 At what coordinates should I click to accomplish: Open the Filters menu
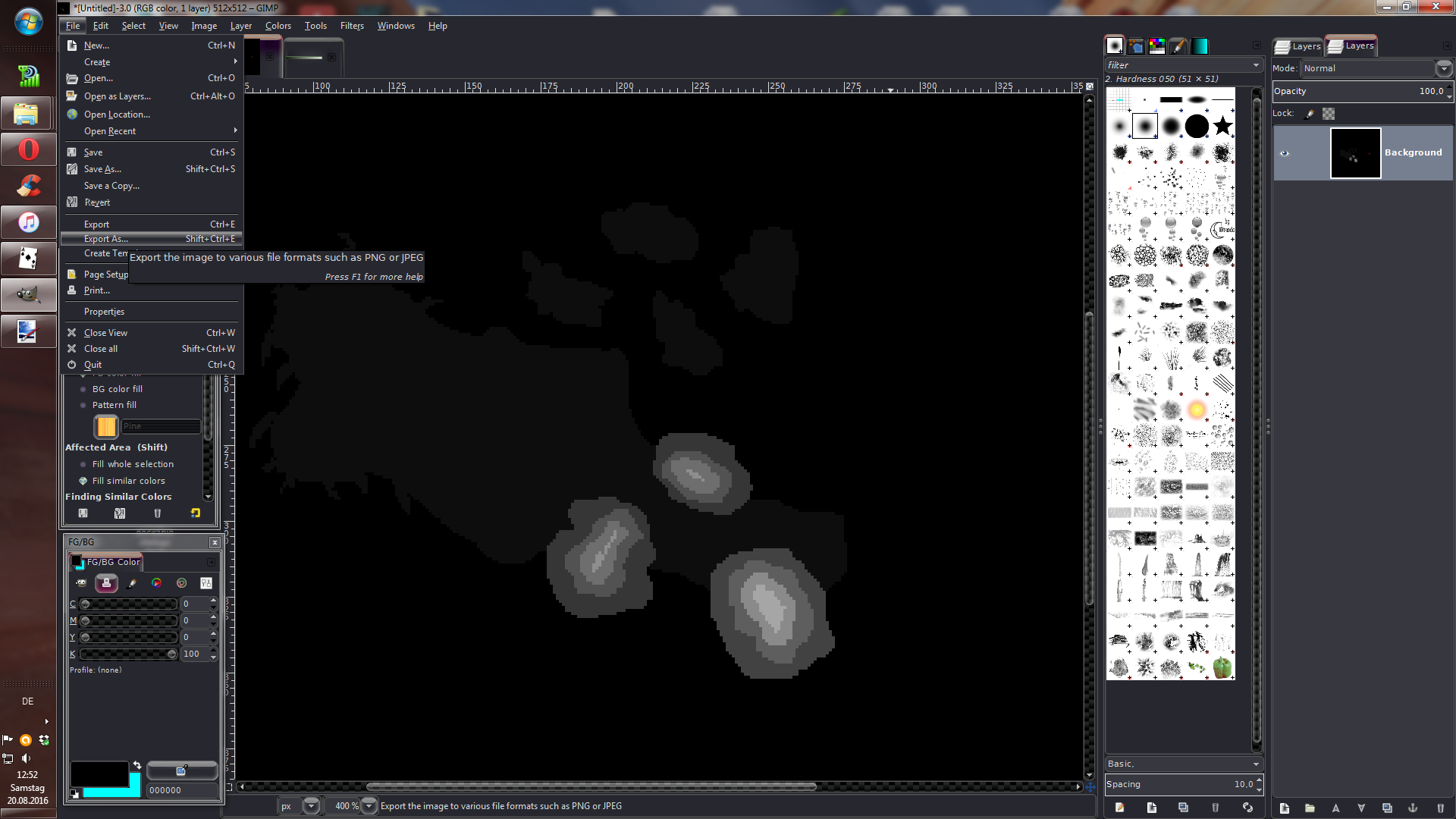pyautogui.click(x=352, y=26)
